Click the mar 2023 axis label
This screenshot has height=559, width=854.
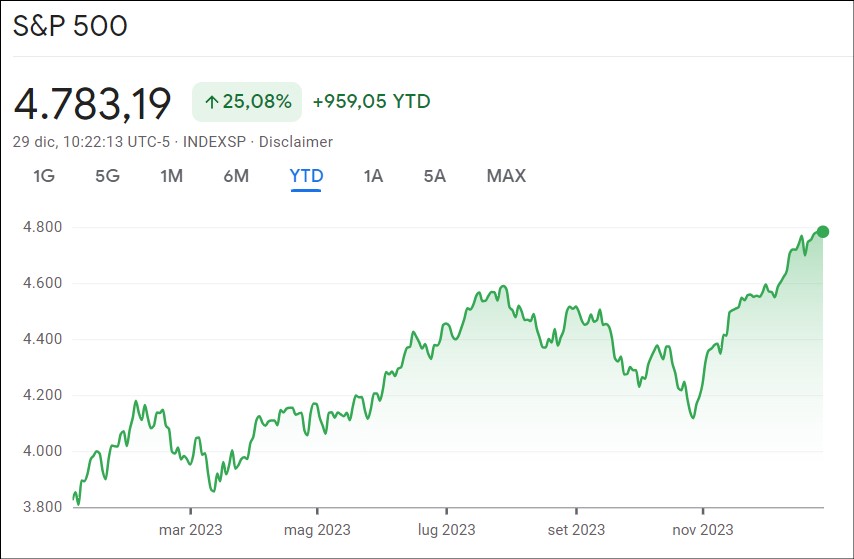click(x=191, y=530)
